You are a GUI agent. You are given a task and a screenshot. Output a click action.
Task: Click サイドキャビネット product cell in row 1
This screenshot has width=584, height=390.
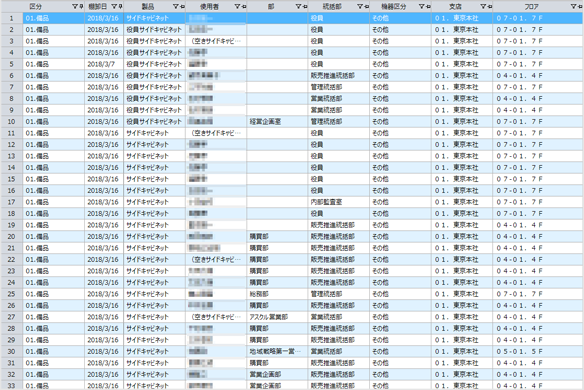154,18
